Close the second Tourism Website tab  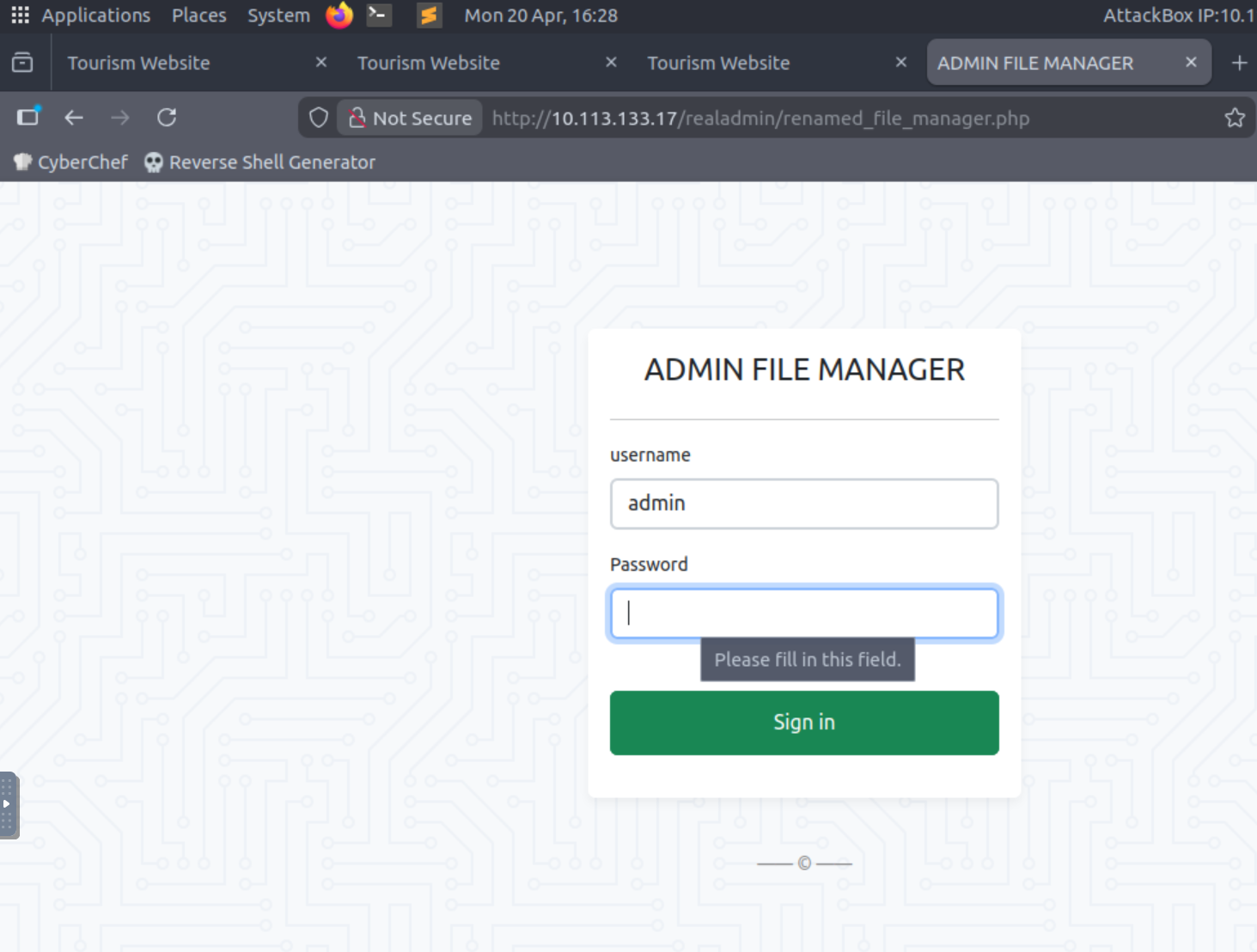612,63
